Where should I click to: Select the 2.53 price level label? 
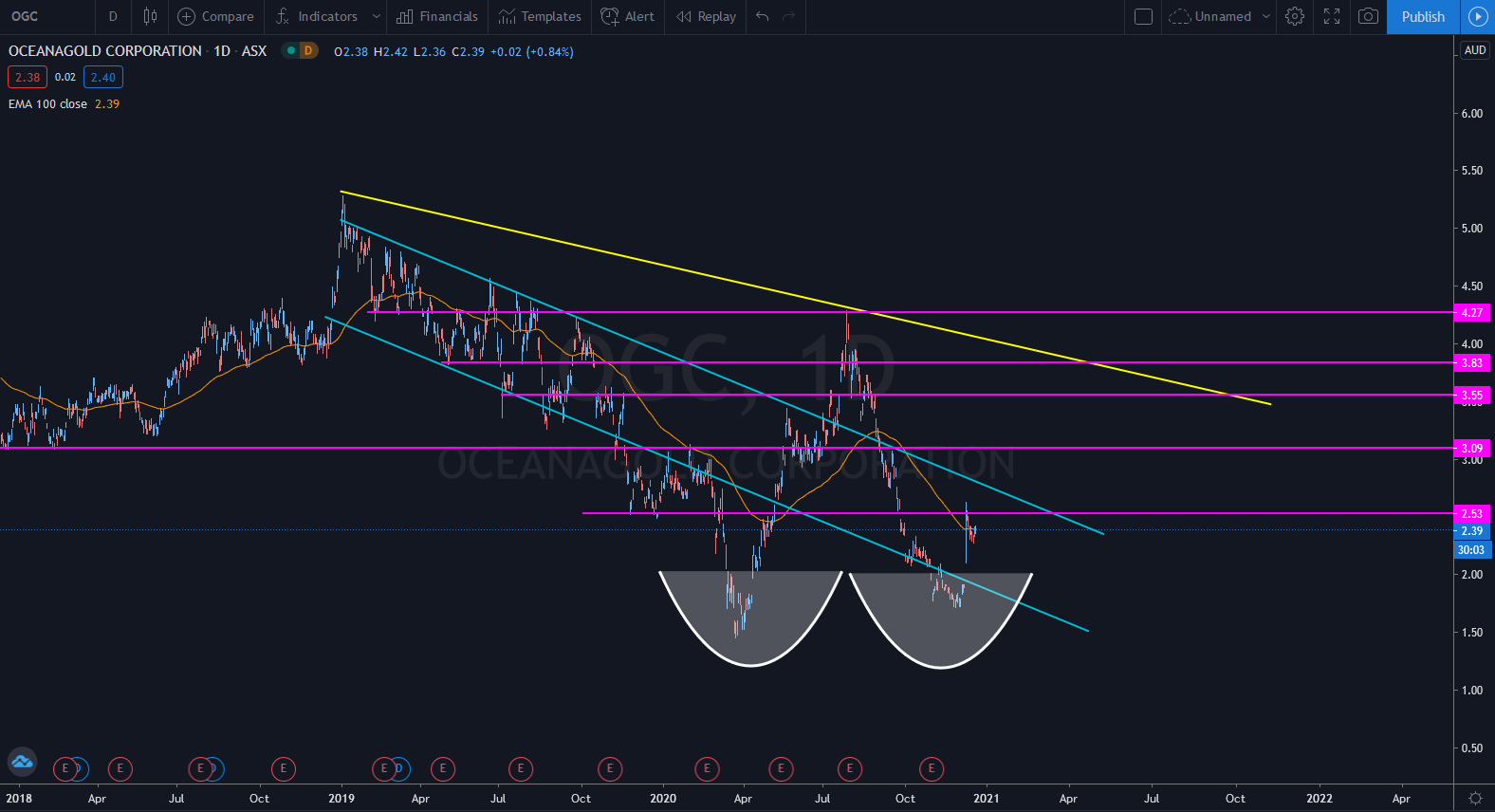[1471, 514]
